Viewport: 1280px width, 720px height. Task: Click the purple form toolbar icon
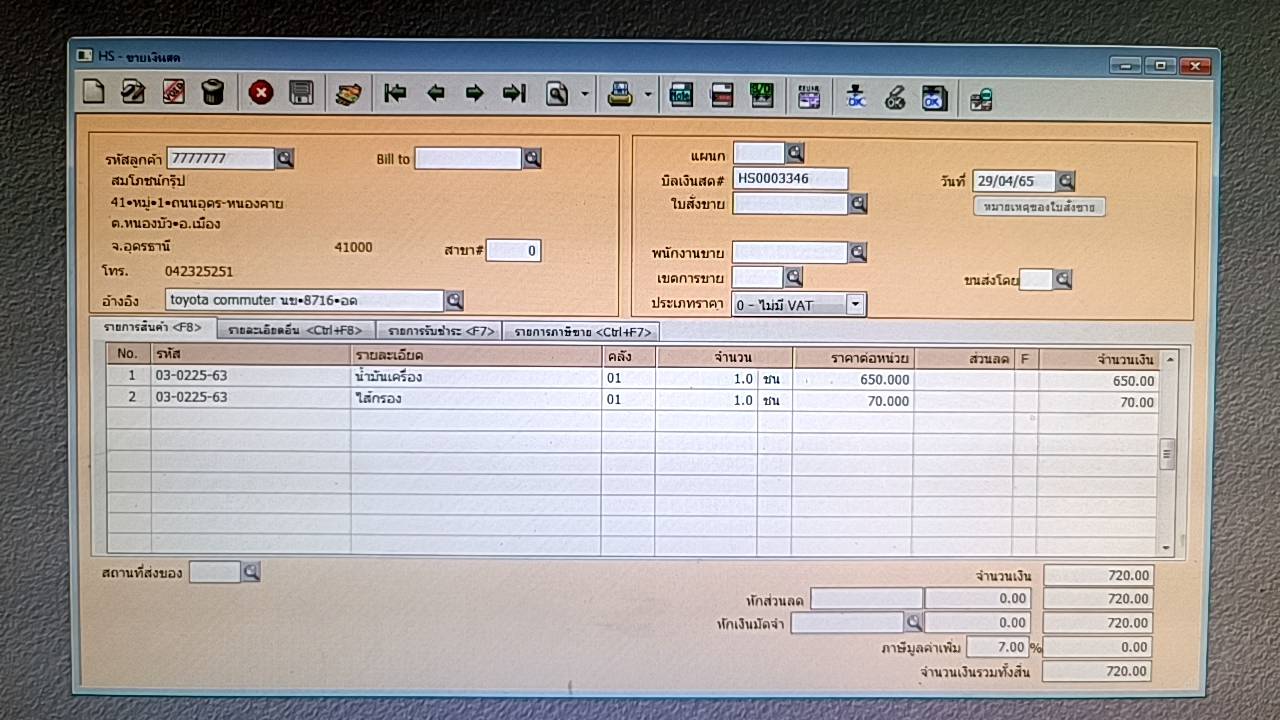pos(809,97)
